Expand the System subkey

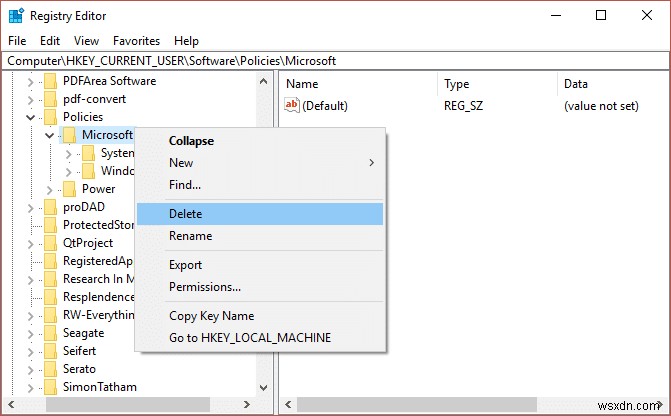coord(68,154)
